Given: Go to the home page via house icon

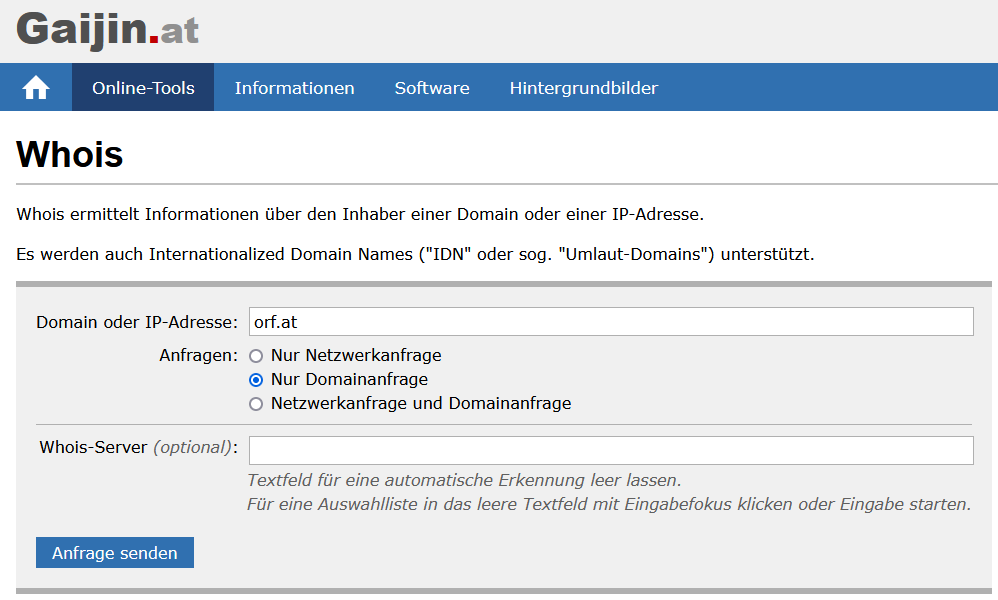Looking at the screenshot, I should (36, 87).
